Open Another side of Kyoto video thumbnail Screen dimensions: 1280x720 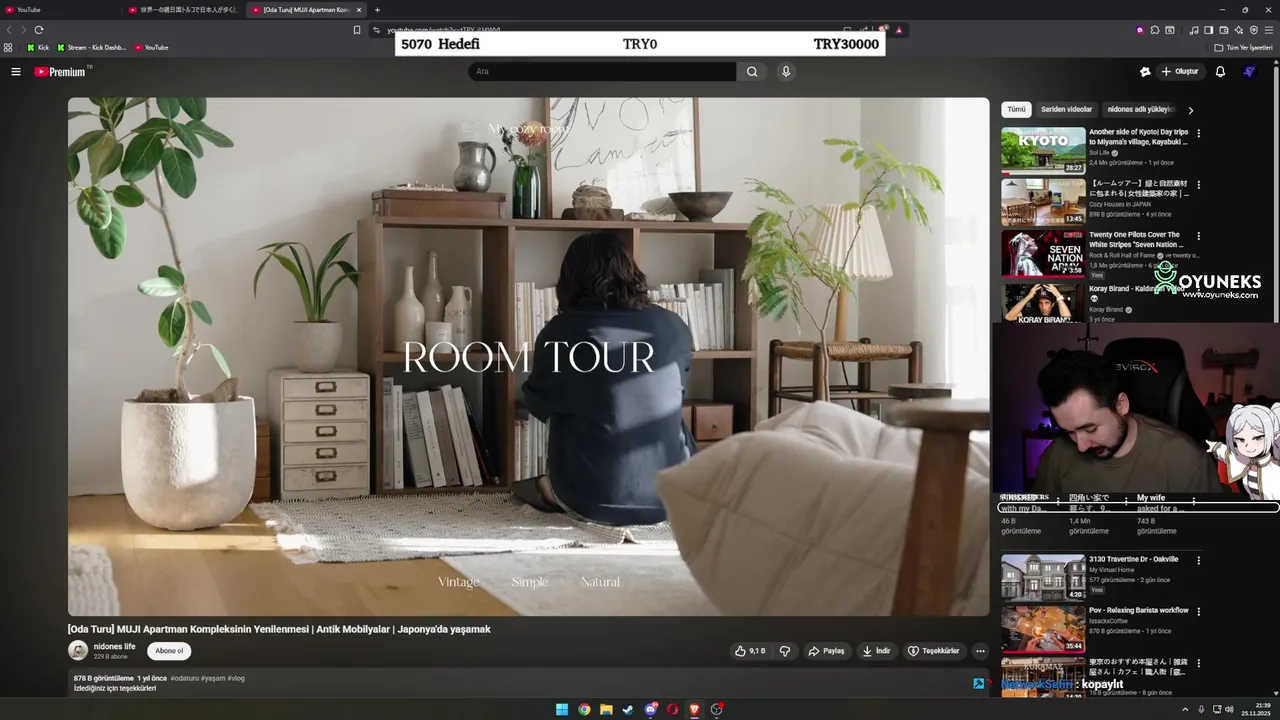tap(1043, 150)
